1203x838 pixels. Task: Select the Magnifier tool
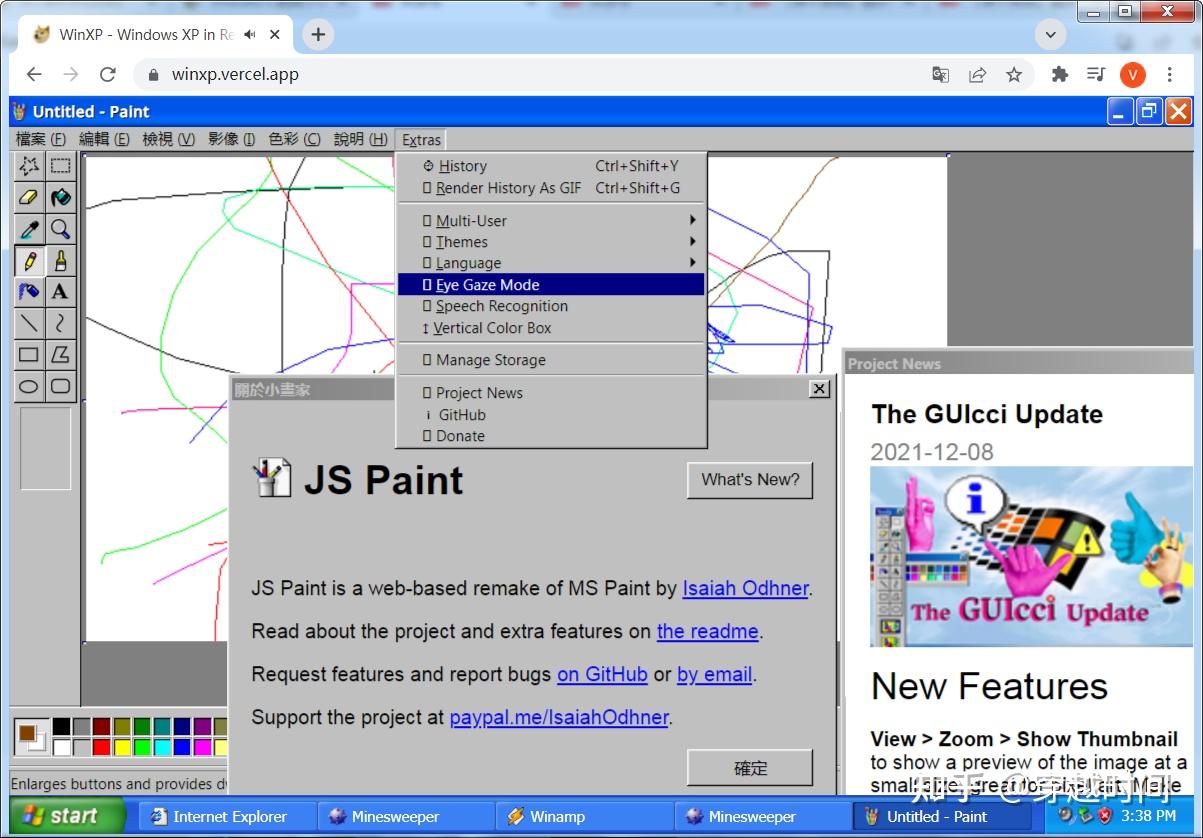click(x=60, y=229)
